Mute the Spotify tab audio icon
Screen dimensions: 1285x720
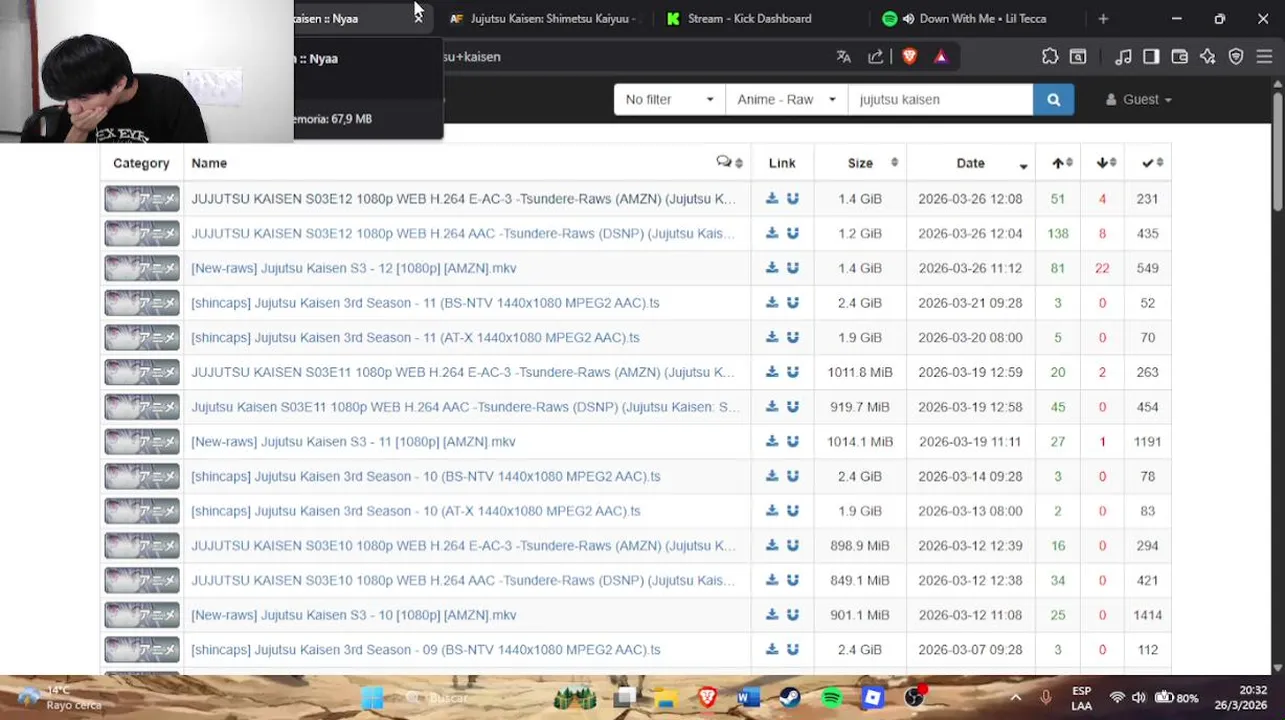[x=908, y=18]
